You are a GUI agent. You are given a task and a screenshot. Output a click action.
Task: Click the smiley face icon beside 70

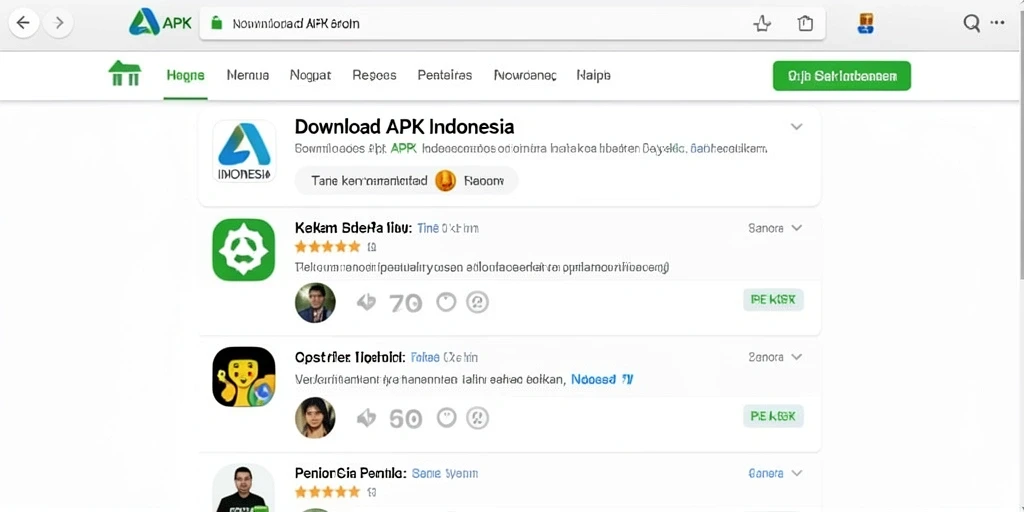click(446, 302)
